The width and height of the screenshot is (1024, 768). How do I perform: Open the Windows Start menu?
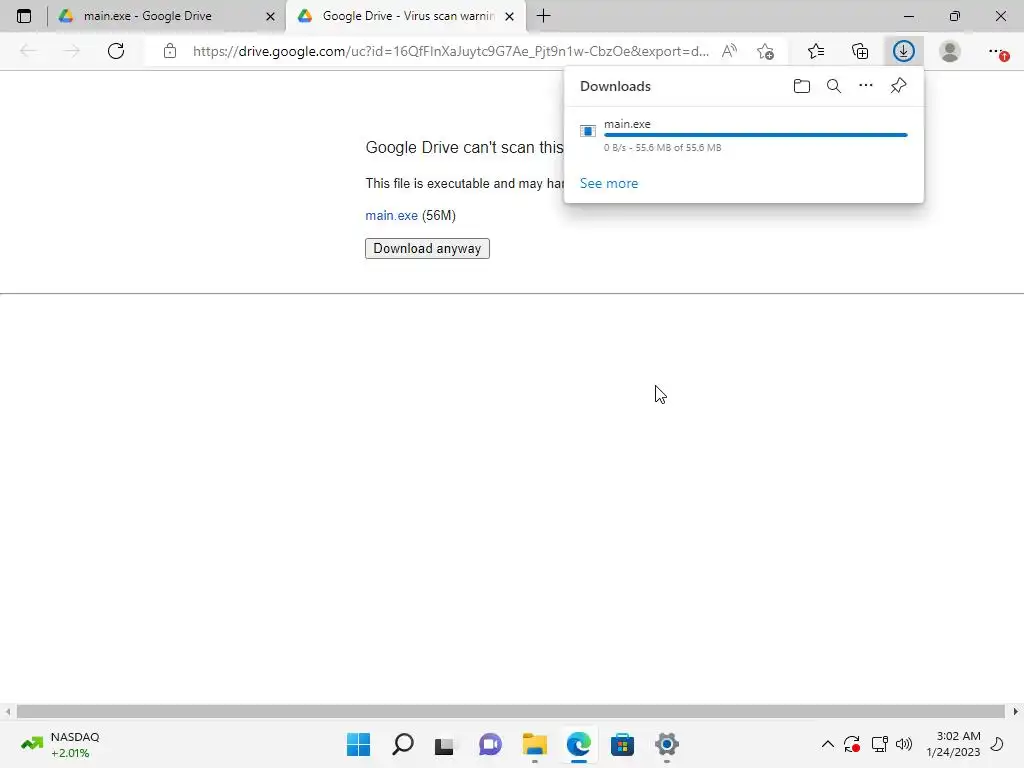[x=359, y=744]
